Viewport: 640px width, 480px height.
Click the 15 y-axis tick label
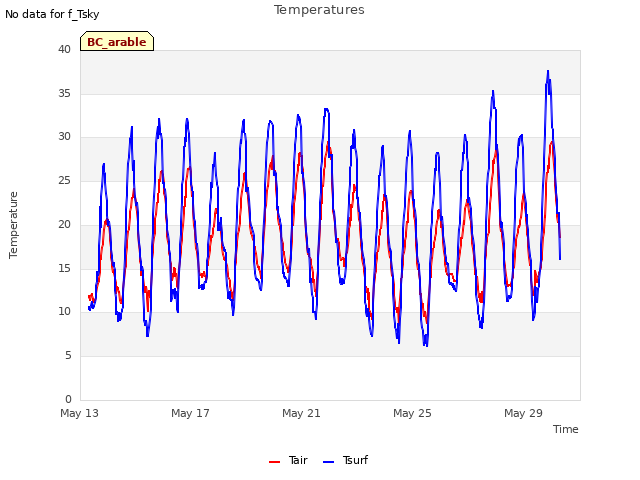64,268
